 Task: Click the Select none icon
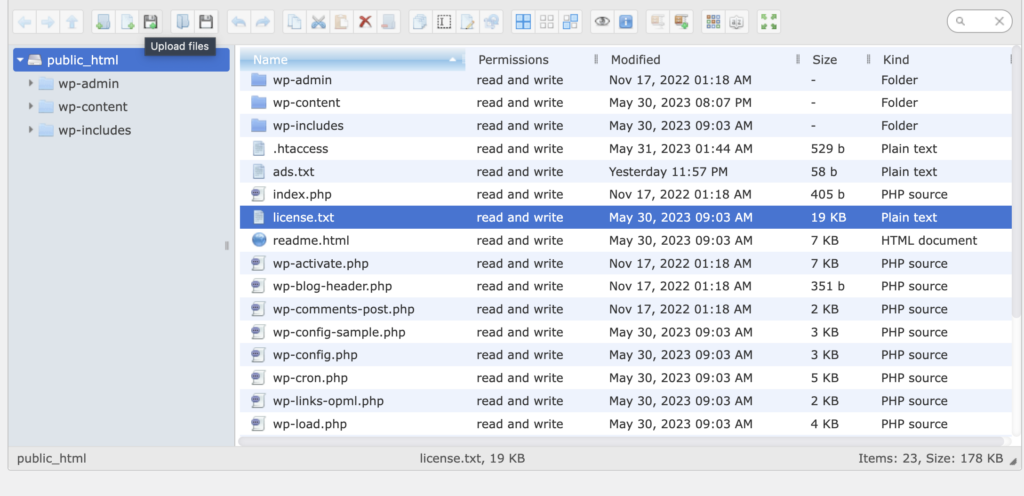(x=547, y=22)
